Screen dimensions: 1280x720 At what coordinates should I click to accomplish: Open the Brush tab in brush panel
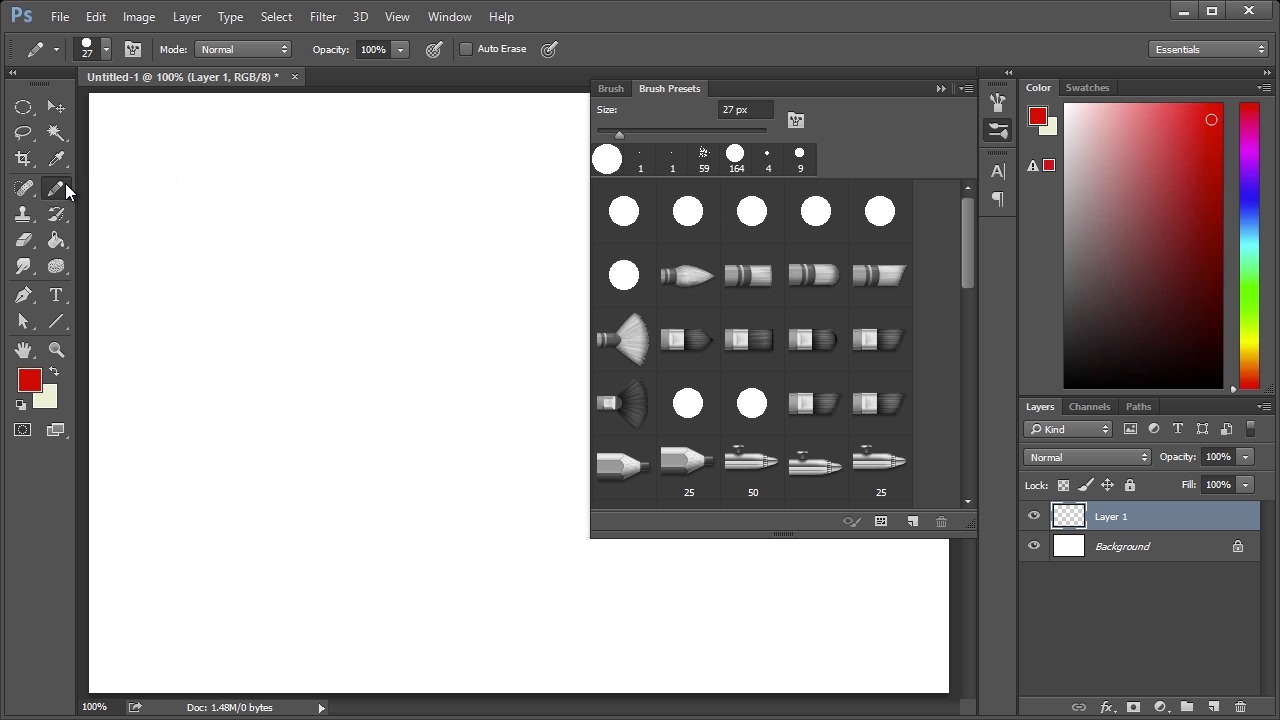coord(610,89)
